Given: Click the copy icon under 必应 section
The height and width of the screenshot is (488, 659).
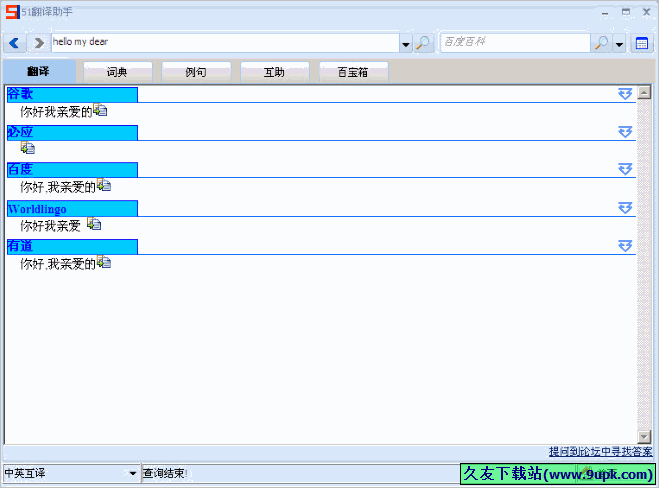Looking at the screenshot, I should (x=28, y=148).
